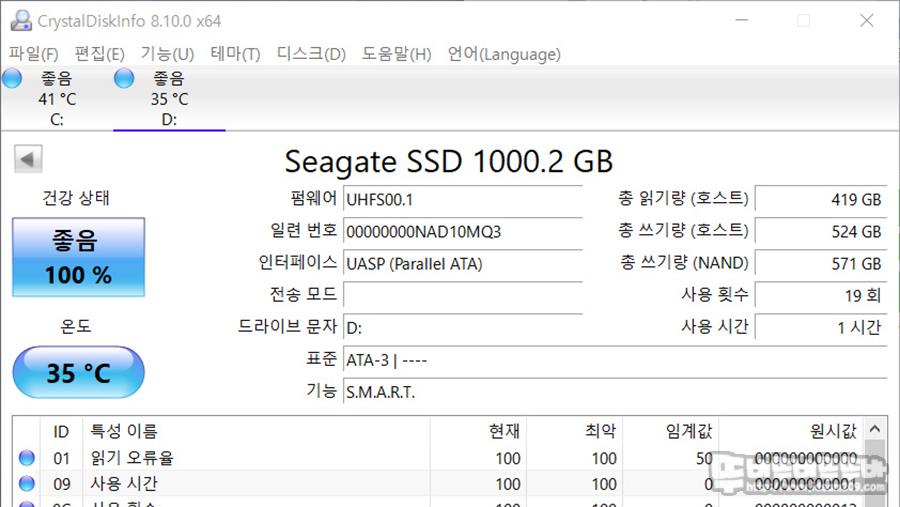The width and height of the screenshot is (900, 507).
Task: Click the standard field ATA-3 | ----
Action: pos(615,360)
